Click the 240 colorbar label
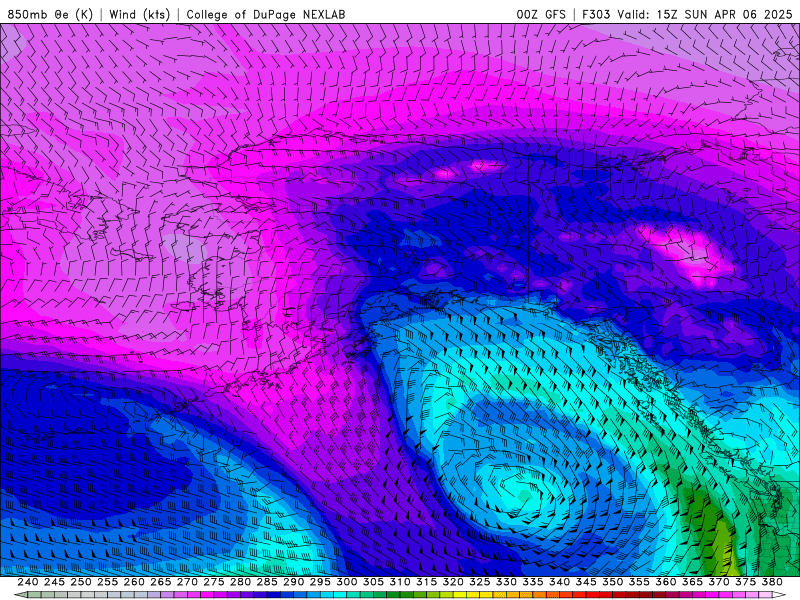Image resolution: width=800 pixels, height=600 pixels. 28,582
